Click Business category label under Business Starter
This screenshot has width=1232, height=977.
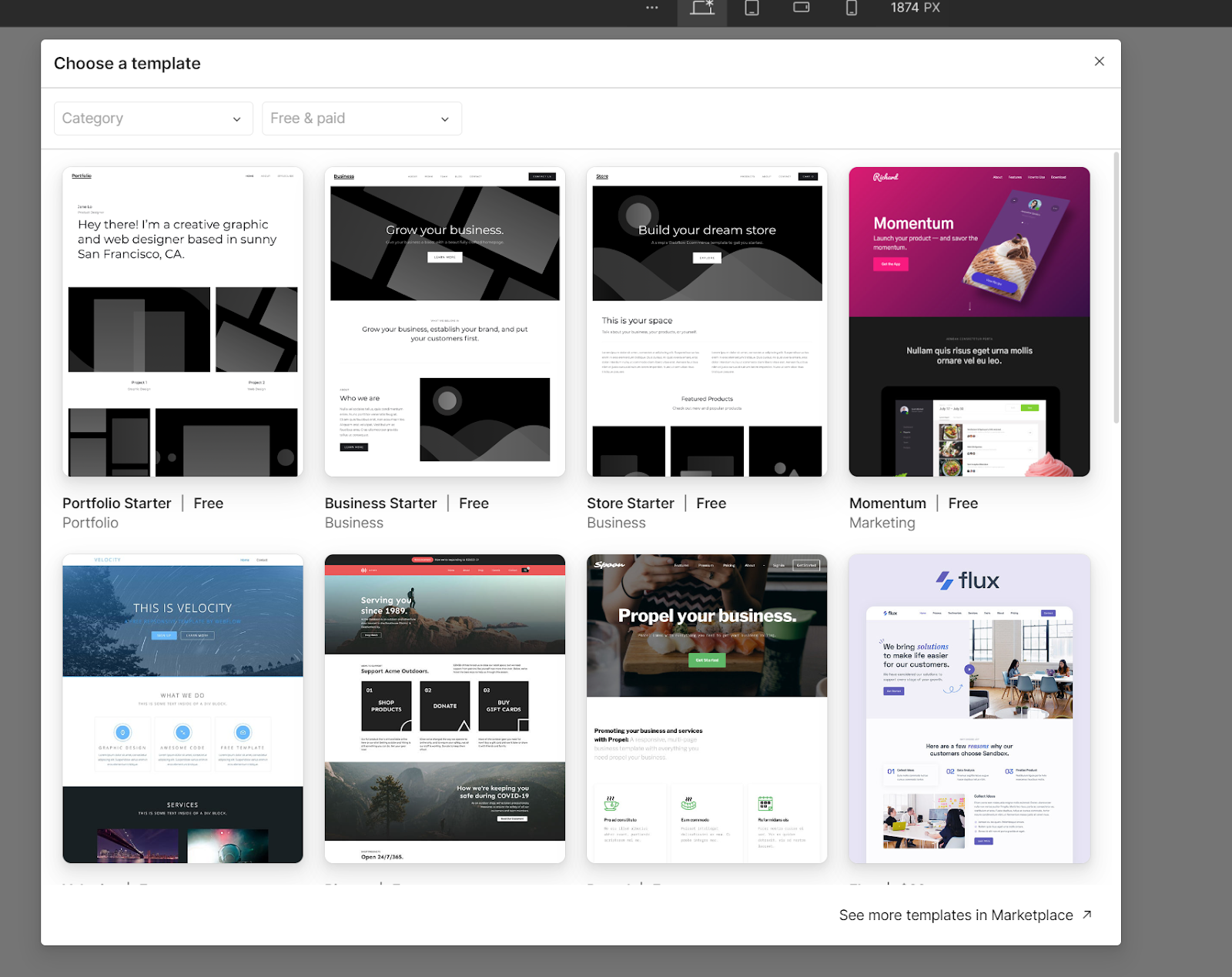tap(354, 523)
